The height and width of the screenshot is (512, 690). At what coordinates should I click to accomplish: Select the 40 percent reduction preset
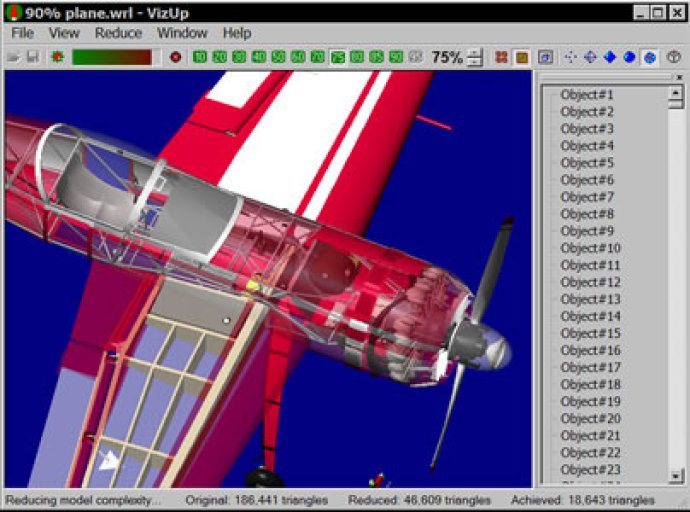[x=259, y=57]
